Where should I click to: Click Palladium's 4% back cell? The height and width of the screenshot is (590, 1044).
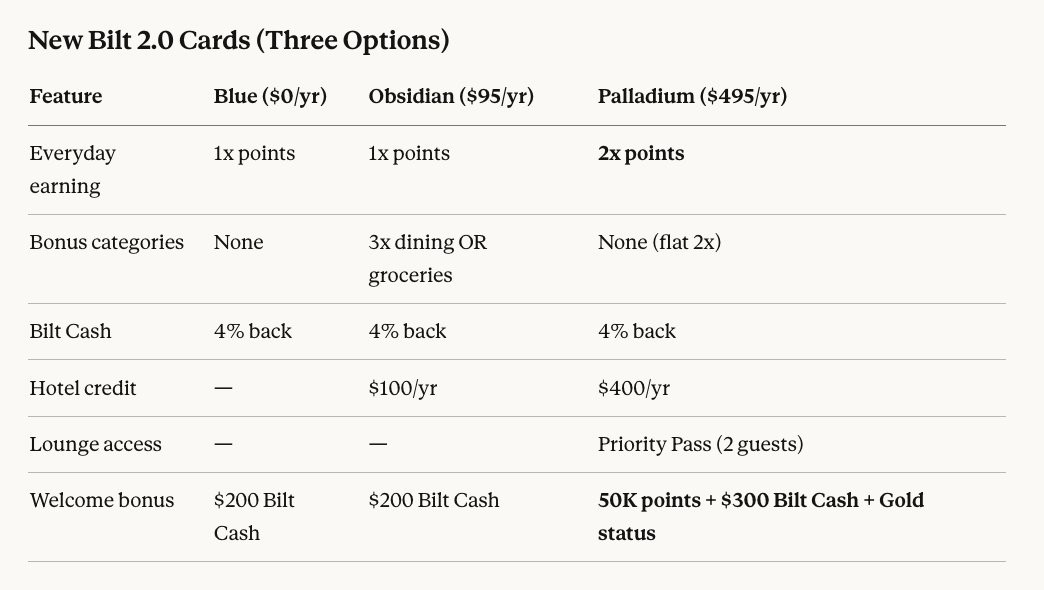click(x=637, y=332)
